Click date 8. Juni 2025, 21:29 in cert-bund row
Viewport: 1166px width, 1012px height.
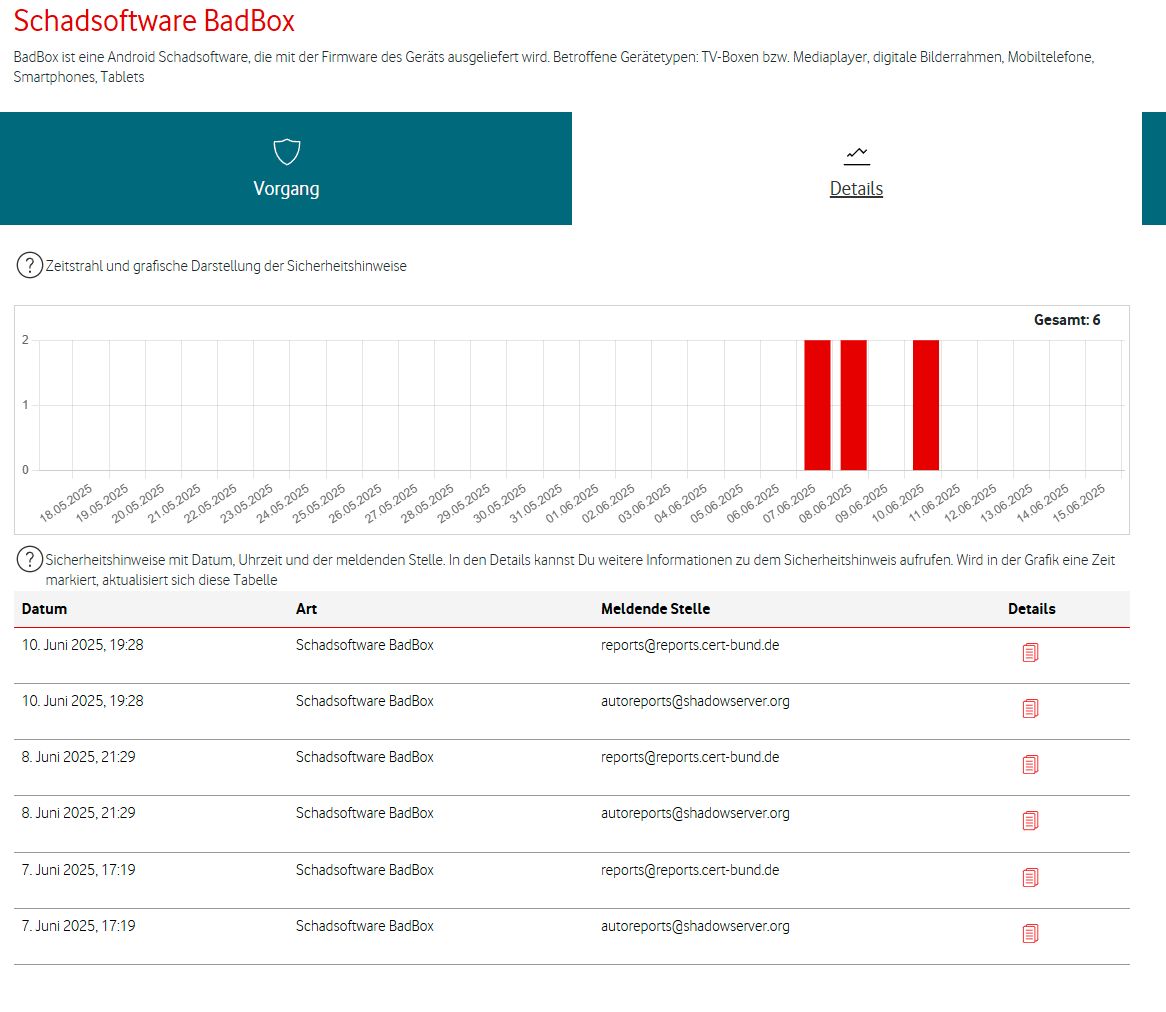click(x=79, y=757)
